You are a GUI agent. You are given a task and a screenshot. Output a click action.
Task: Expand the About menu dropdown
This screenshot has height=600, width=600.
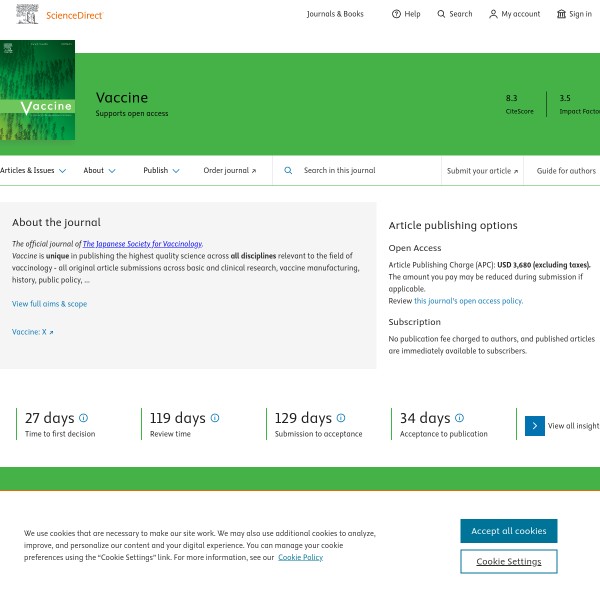99,171
